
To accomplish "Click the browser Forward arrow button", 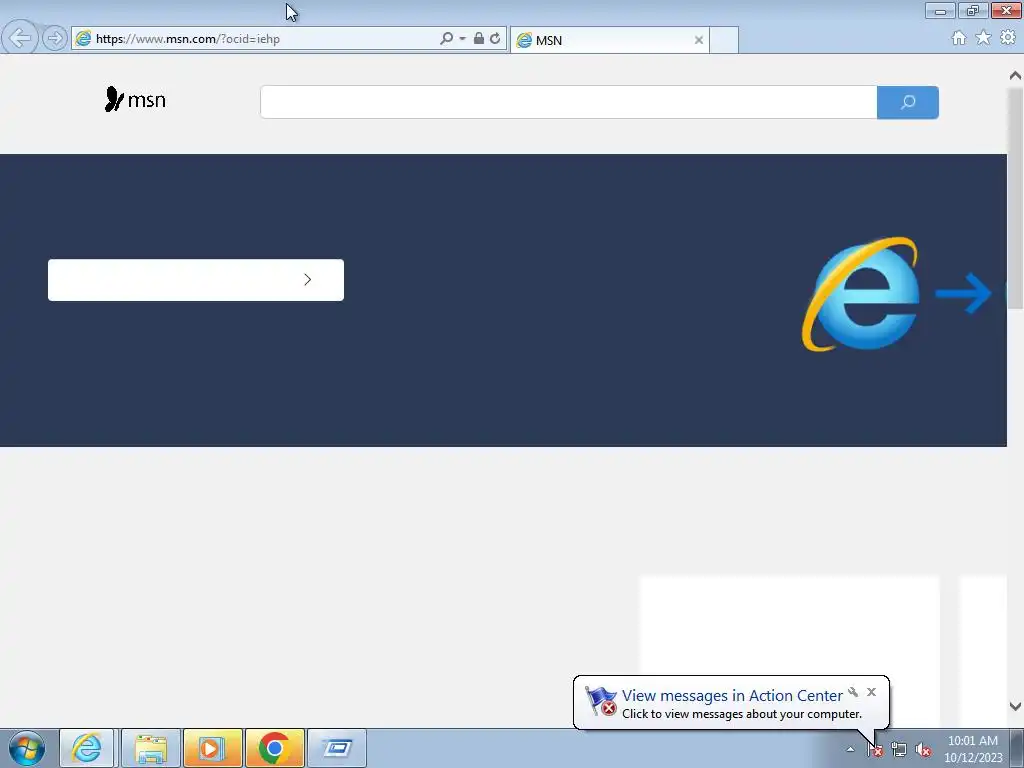I will pos(55,39).
